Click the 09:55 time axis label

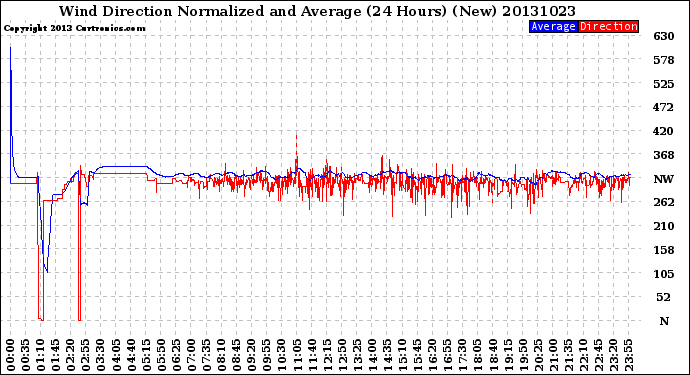[267, 355]
